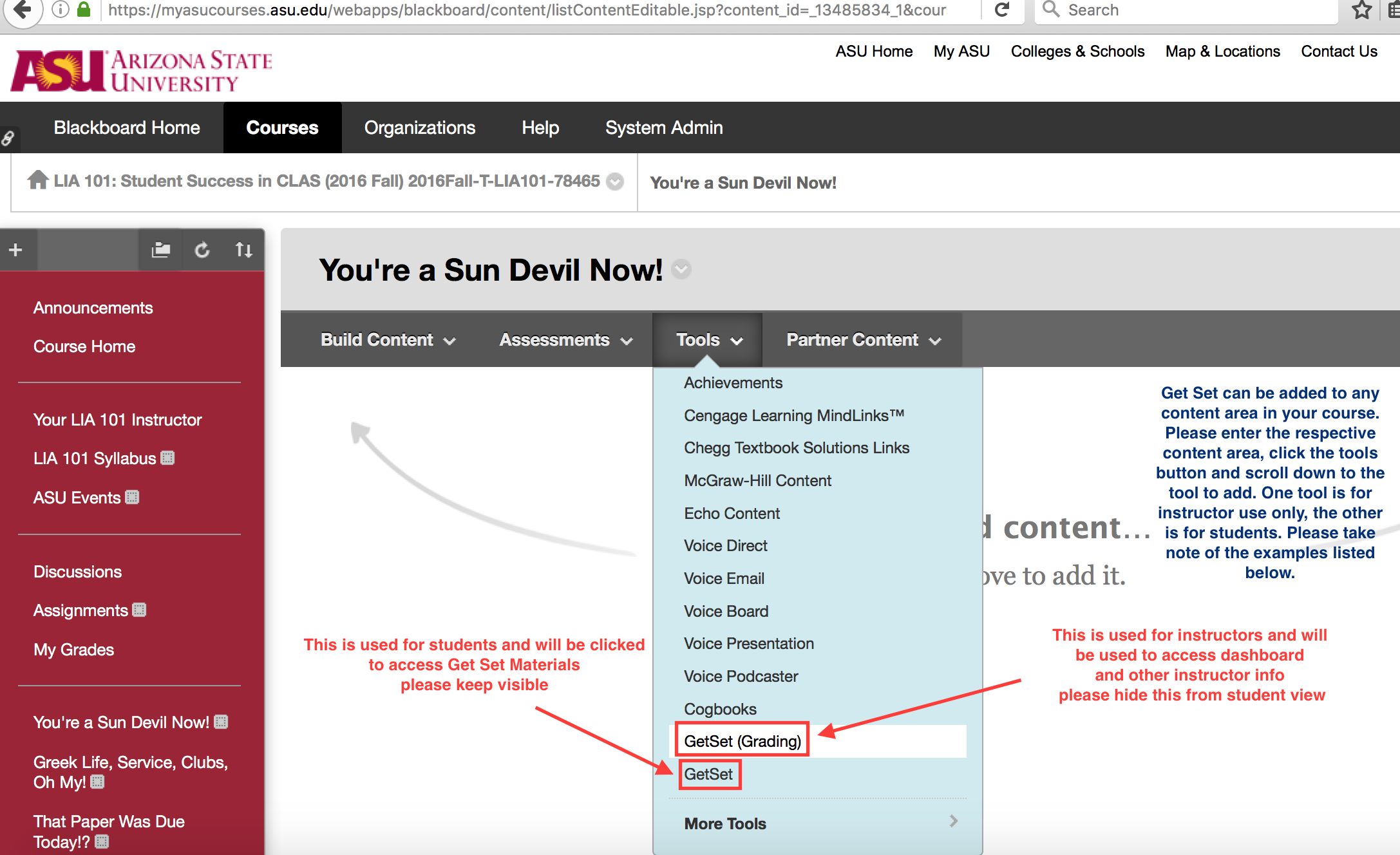Expand the page title options chevron
1400x855 pixels.
pyautogui.click(x=681, y=269)
